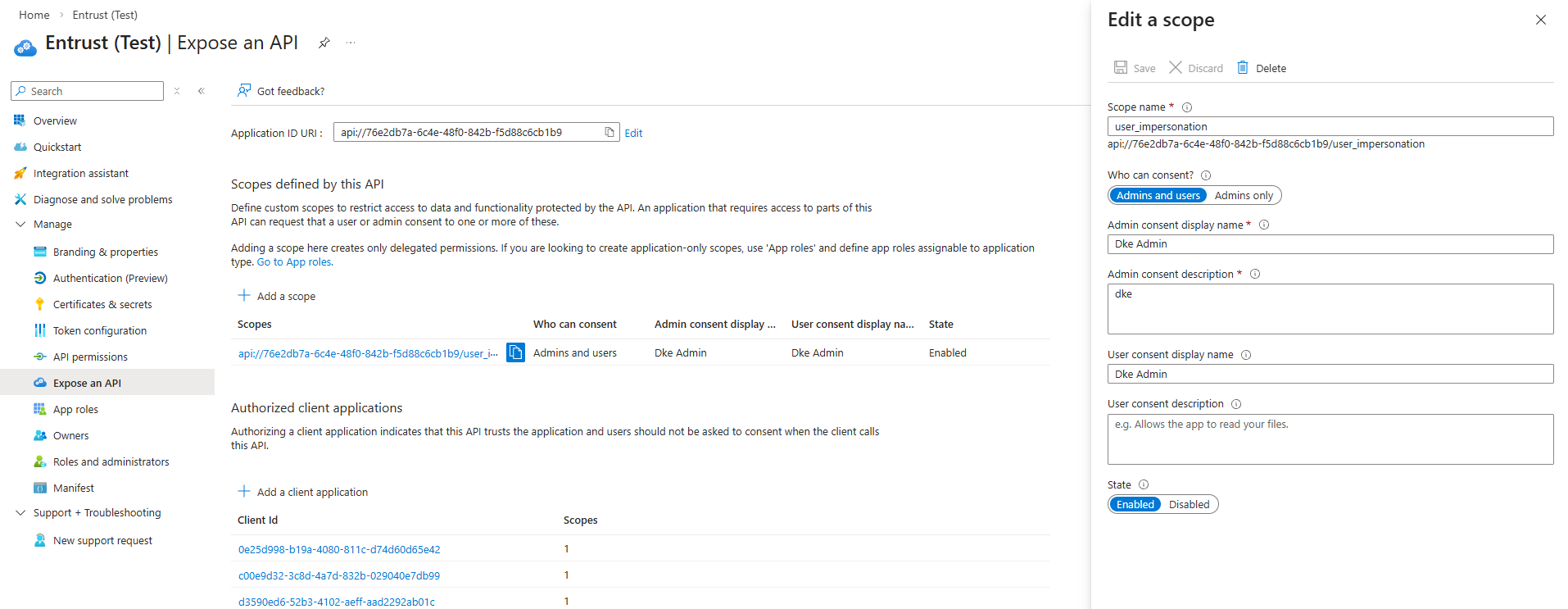Image resolution: width=1568 pixels, height=609 pixels.
Task: Copy the Application ID URI to clipboard
Action: point(610,132)
